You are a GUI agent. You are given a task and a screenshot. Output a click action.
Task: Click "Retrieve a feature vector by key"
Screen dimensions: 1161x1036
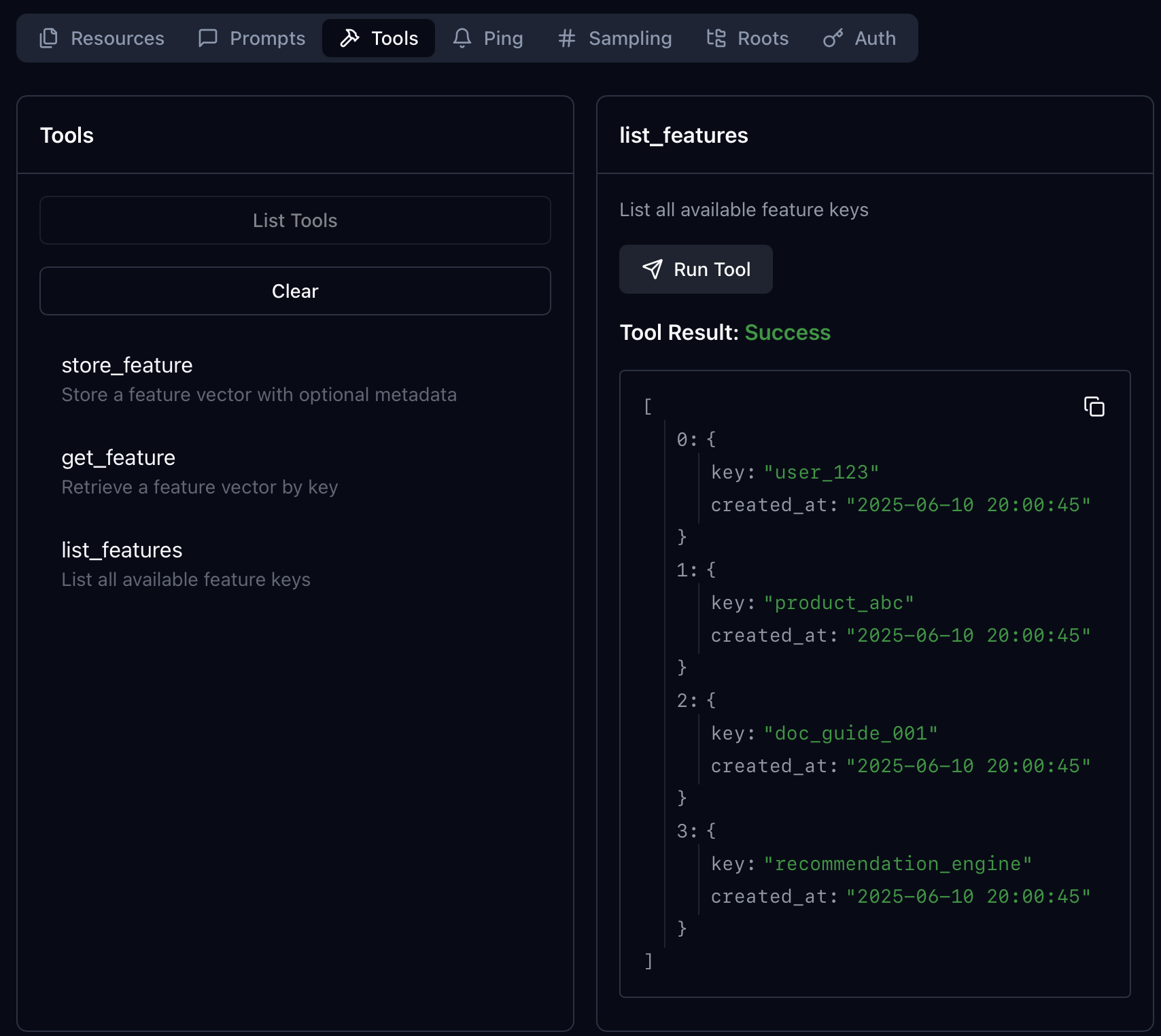[199, 487]
